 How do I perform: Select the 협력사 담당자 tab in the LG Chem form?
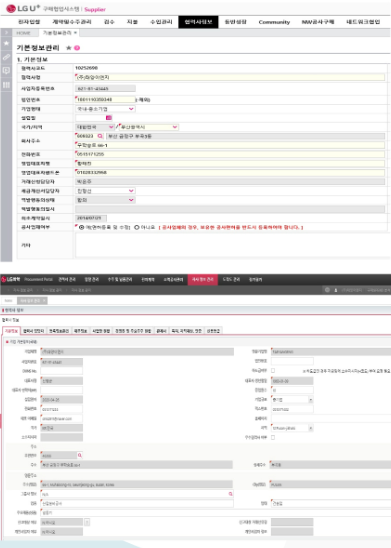[34, 331]
